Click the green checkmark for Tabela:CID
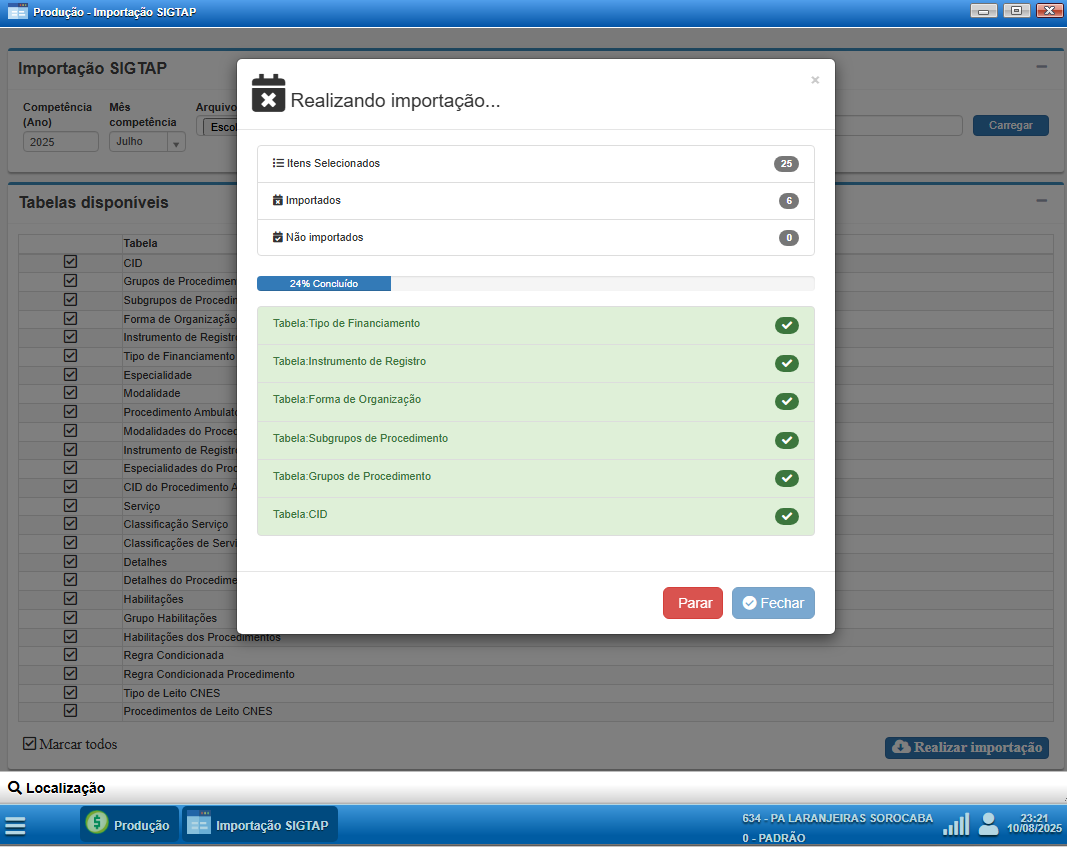Viewport: 1067px width, 847px height. point(786,516)
